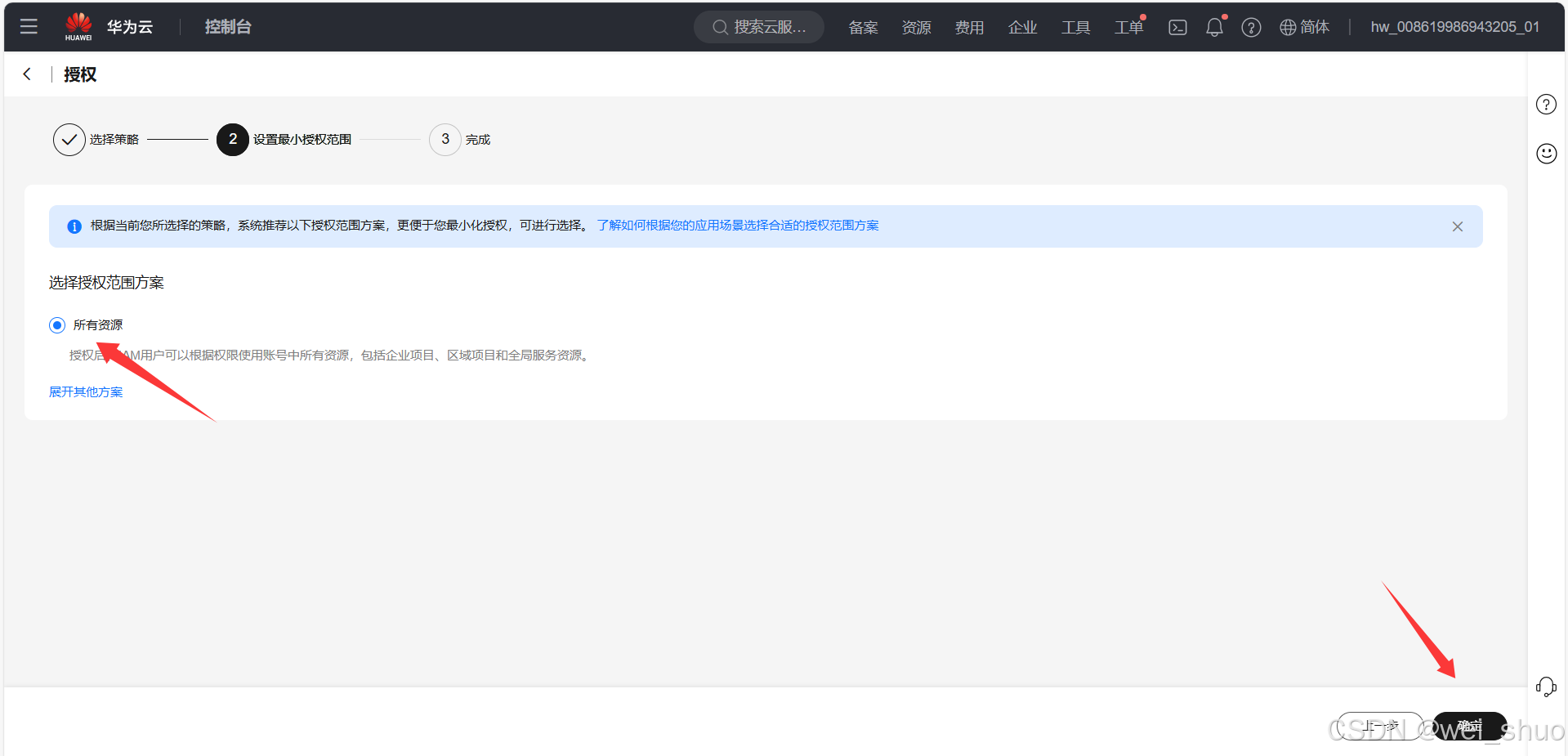
Task: Open account menu hw_008619986943205_01
Action: [1455, 27]
